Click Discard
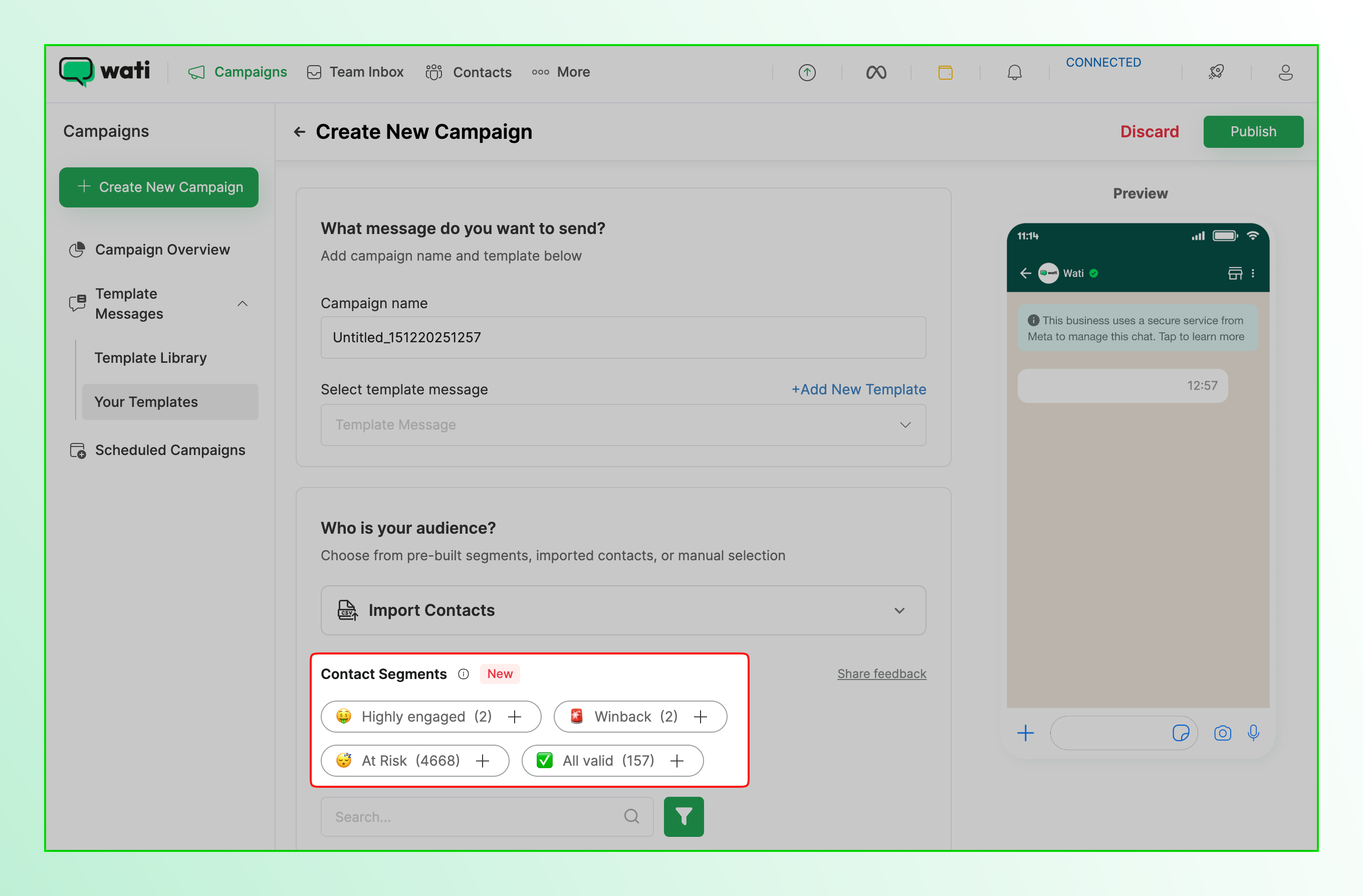The width and height of the screenshot is (1363, 896). tap(1150, 132)
